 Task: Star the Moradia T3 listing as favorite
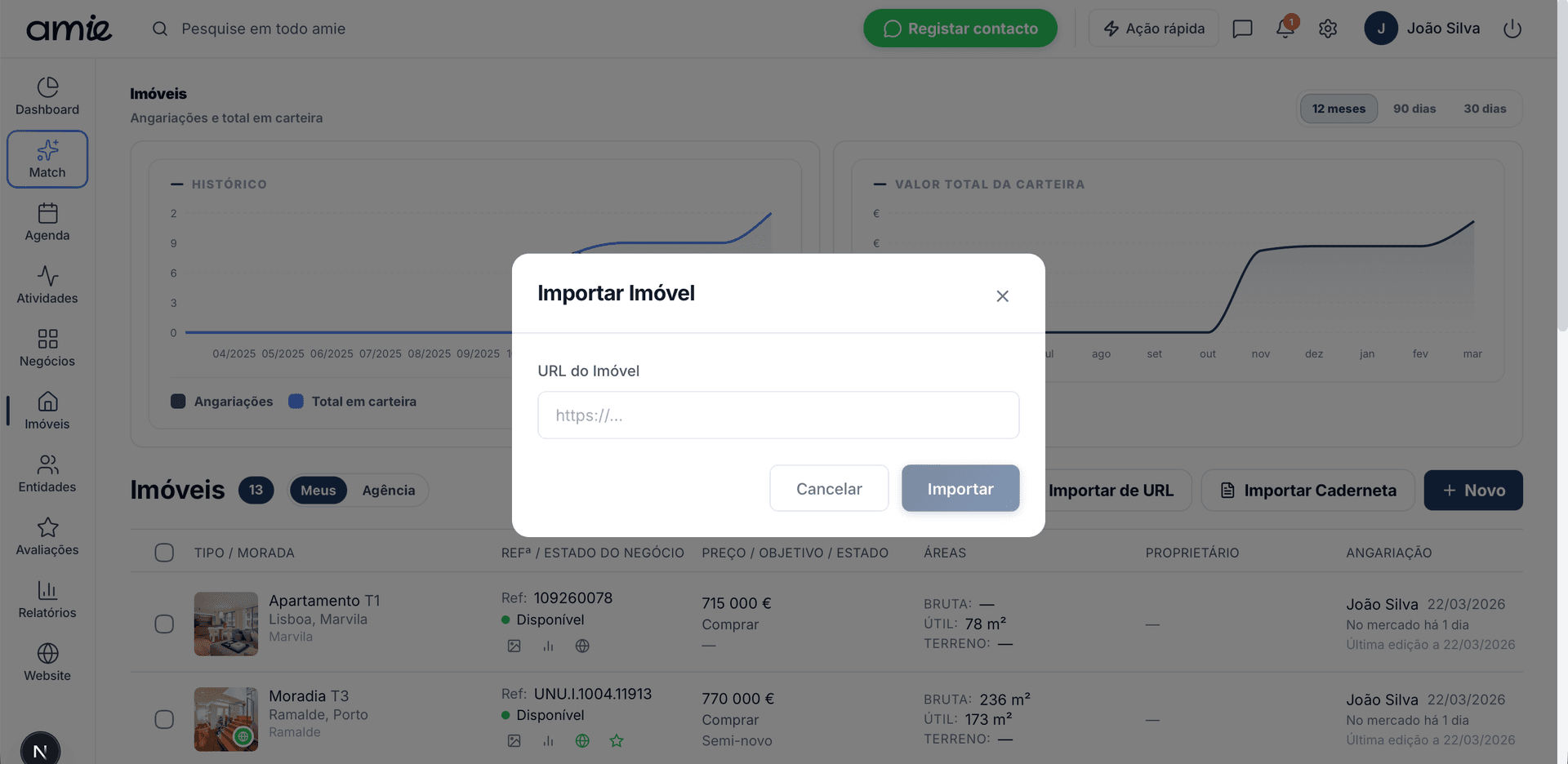[617, 740]
